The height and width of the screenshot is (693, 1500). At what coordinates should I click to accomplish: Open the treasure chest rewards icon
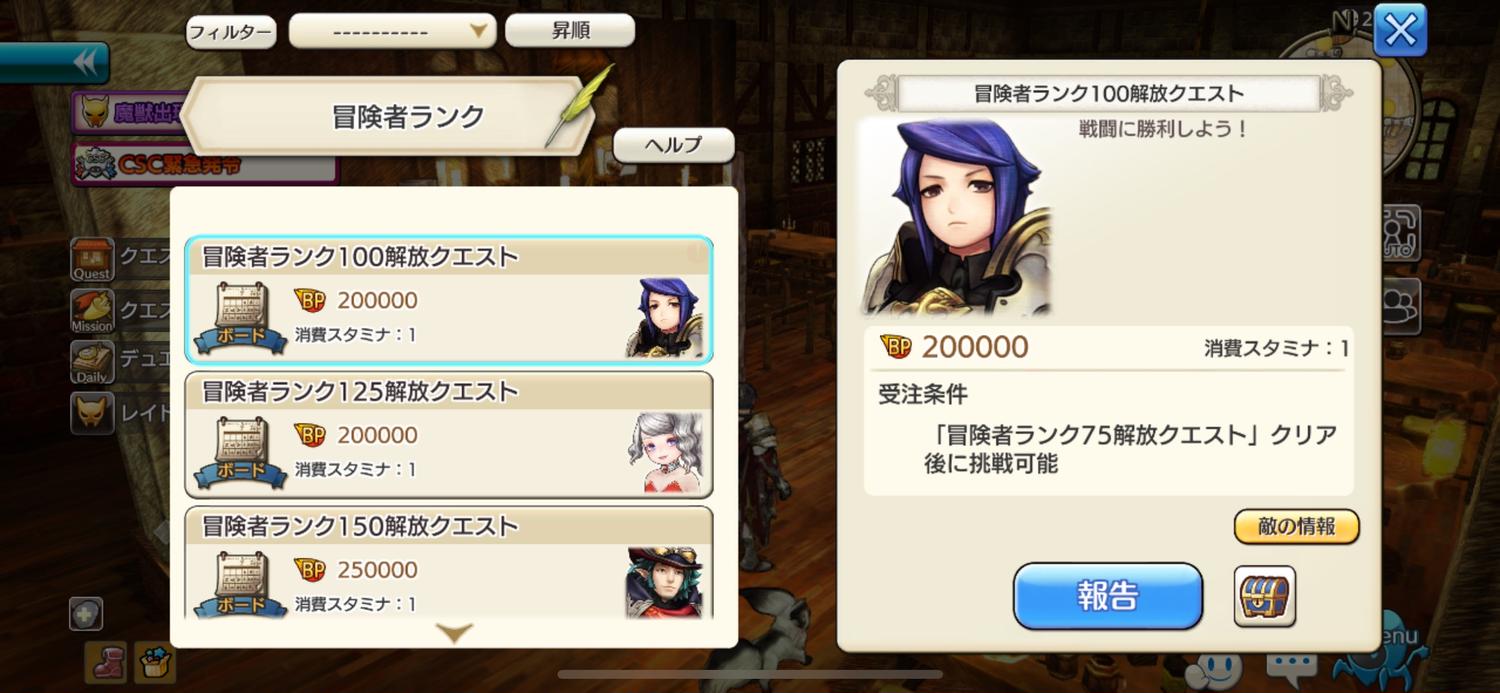click(1265, 596)
